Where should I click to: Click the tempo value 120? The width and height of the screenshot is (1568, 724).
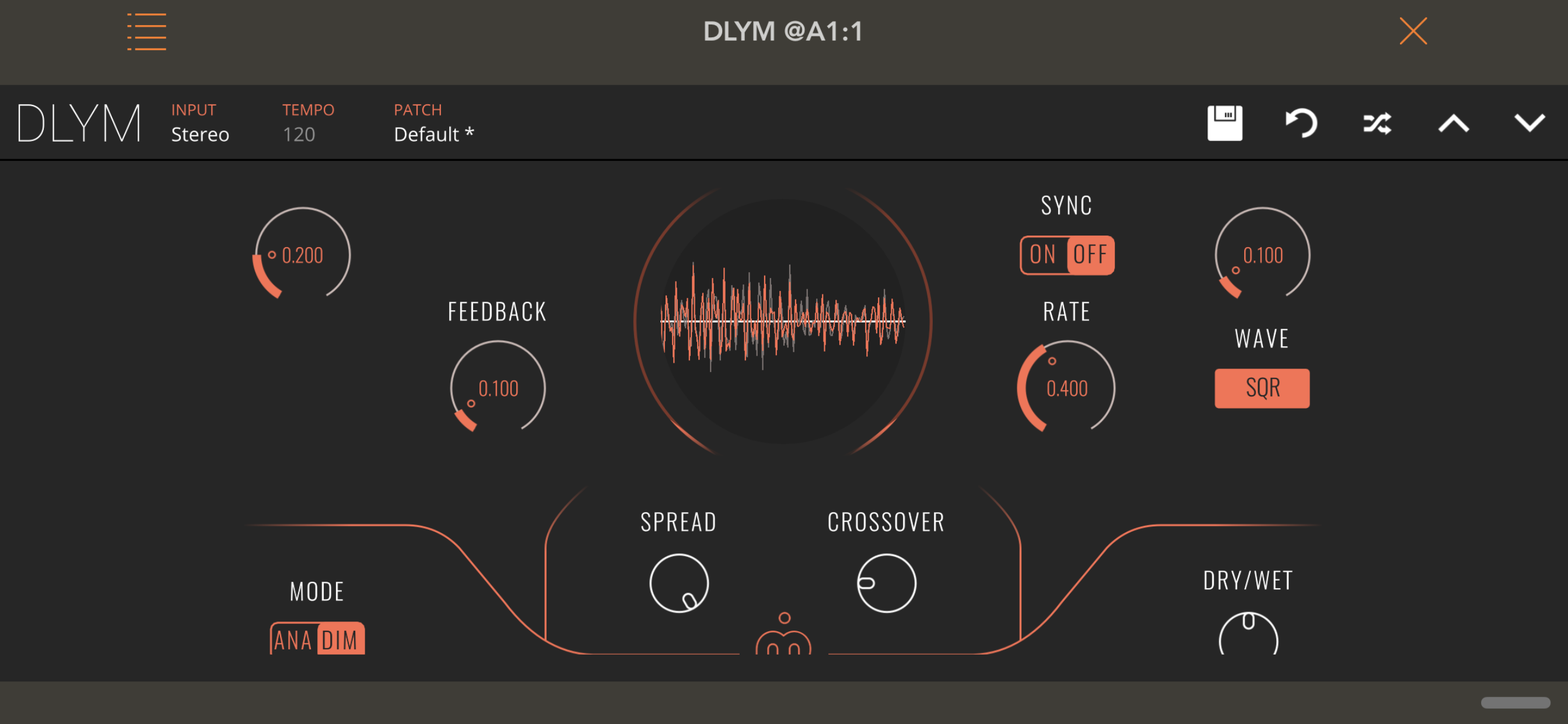point(299,135)
